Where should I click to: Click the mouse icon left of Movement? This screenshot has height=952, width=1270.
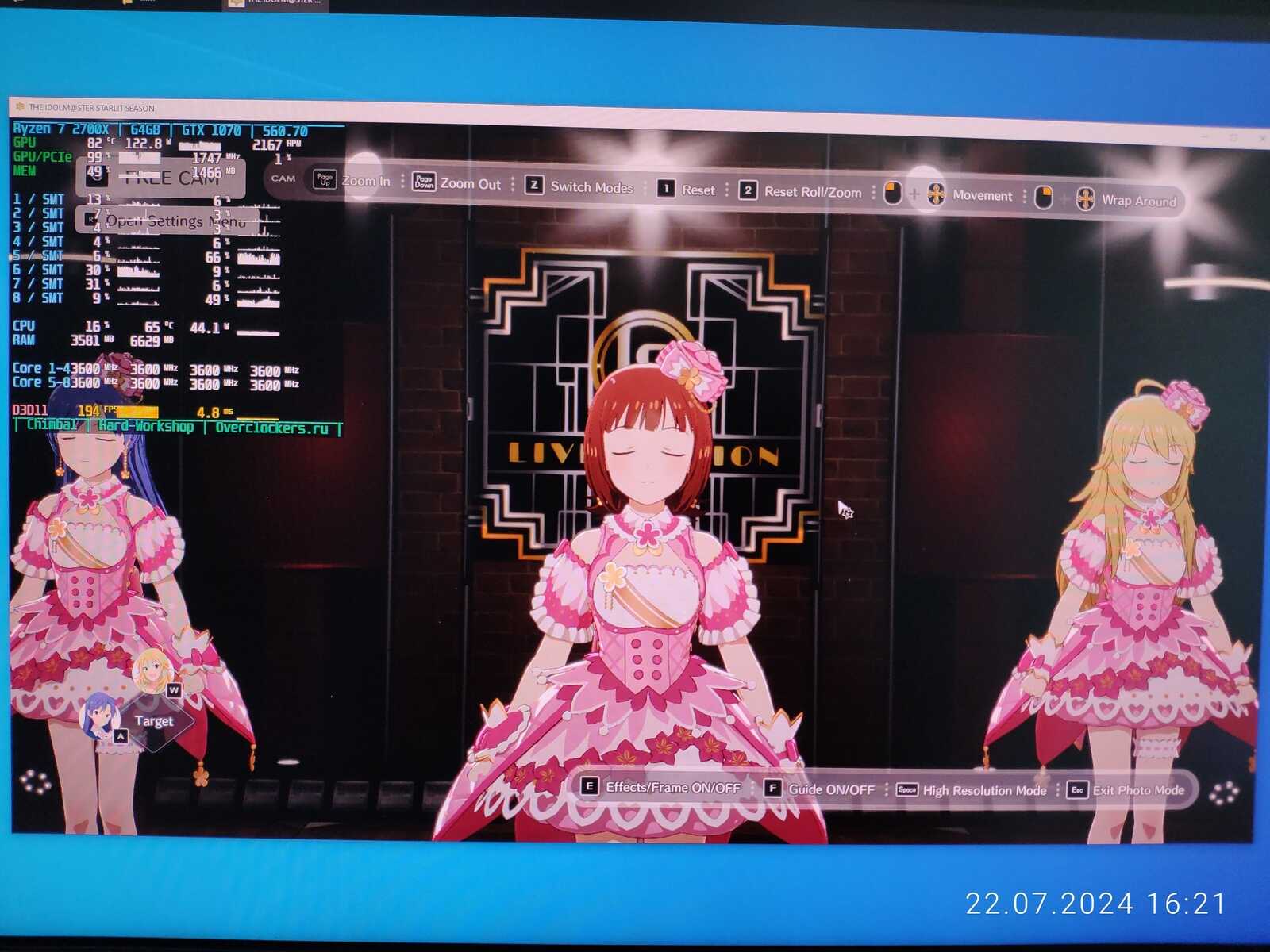pos(893,193)
